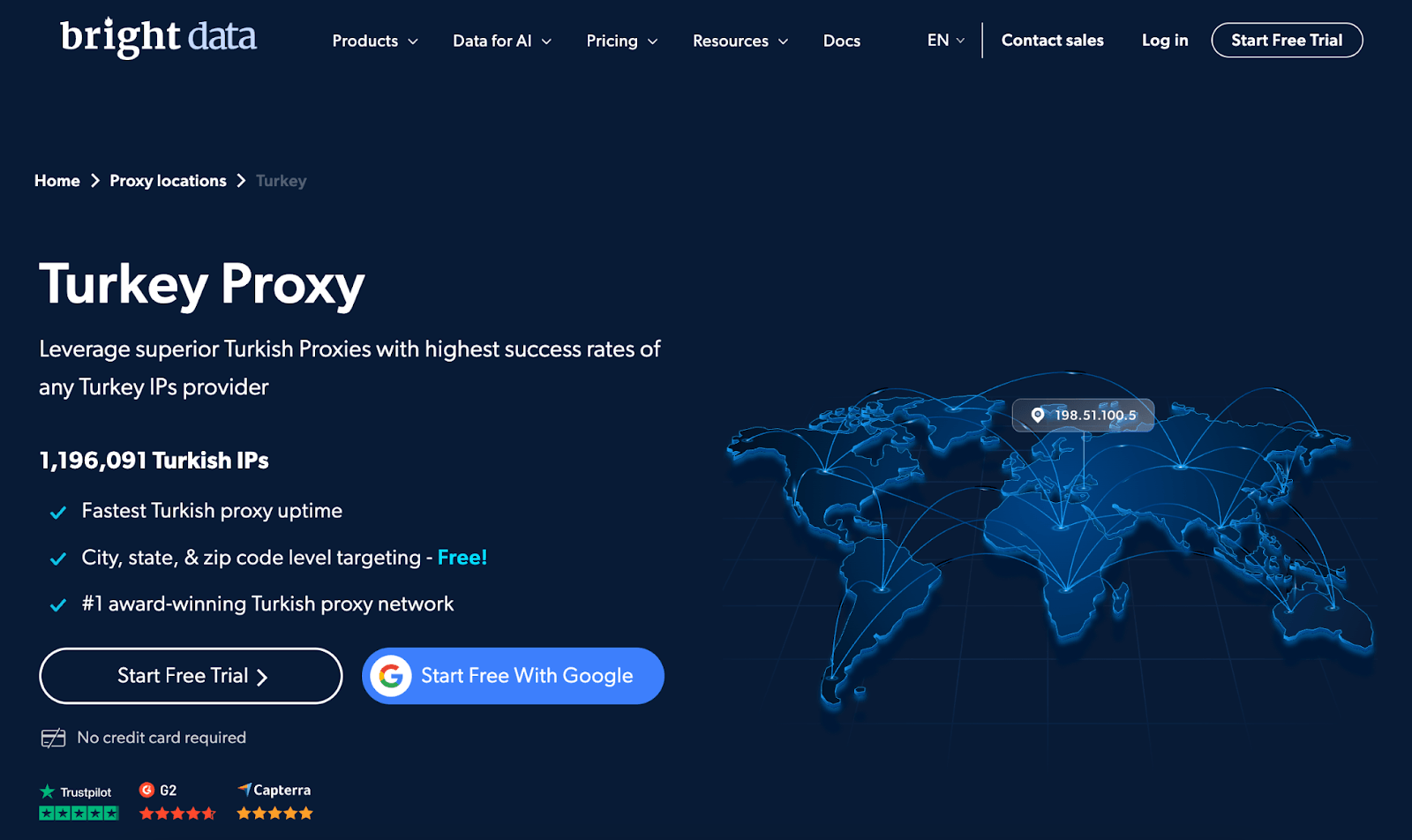Go to Home breadcrumb
Viewport: 1412px width, 840px height.
tap(57, 181)
